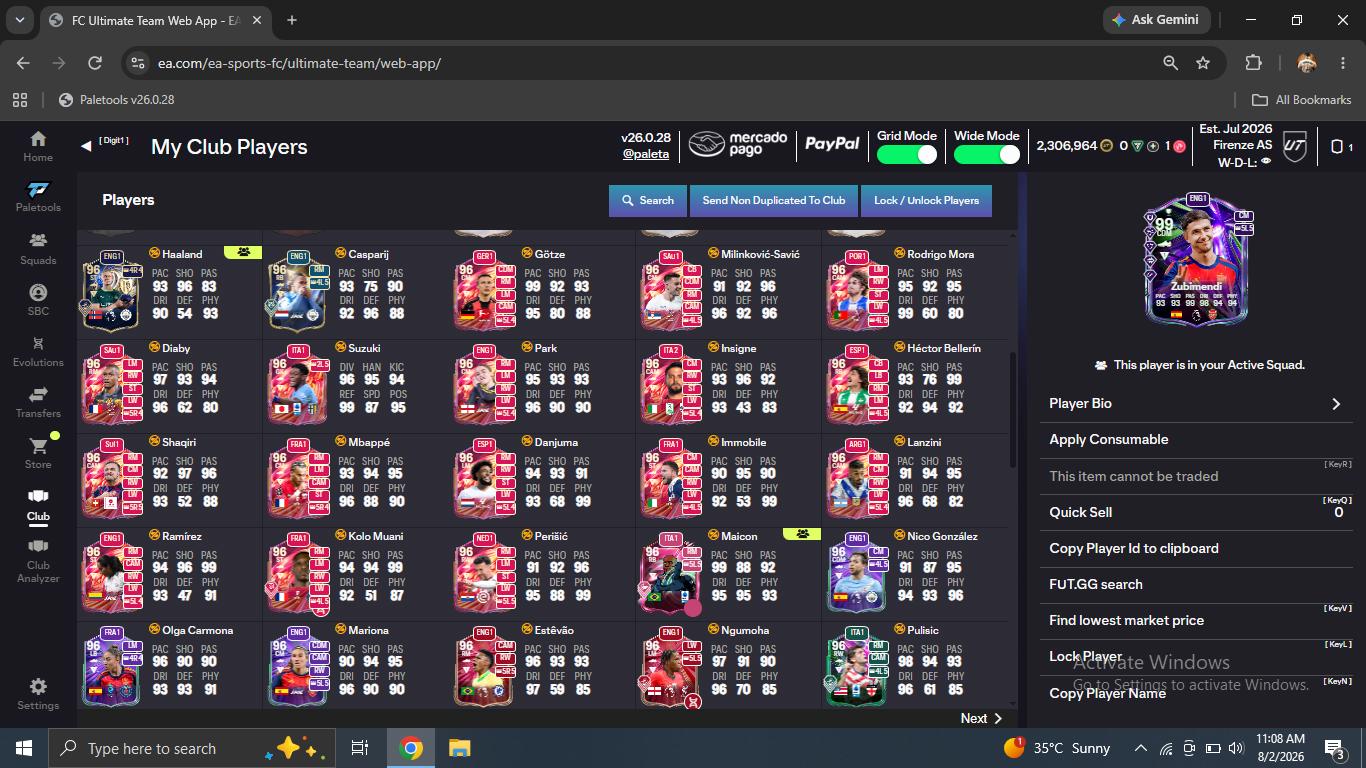
Task: Go to the Next page of players
Action: tap(980, 718)
